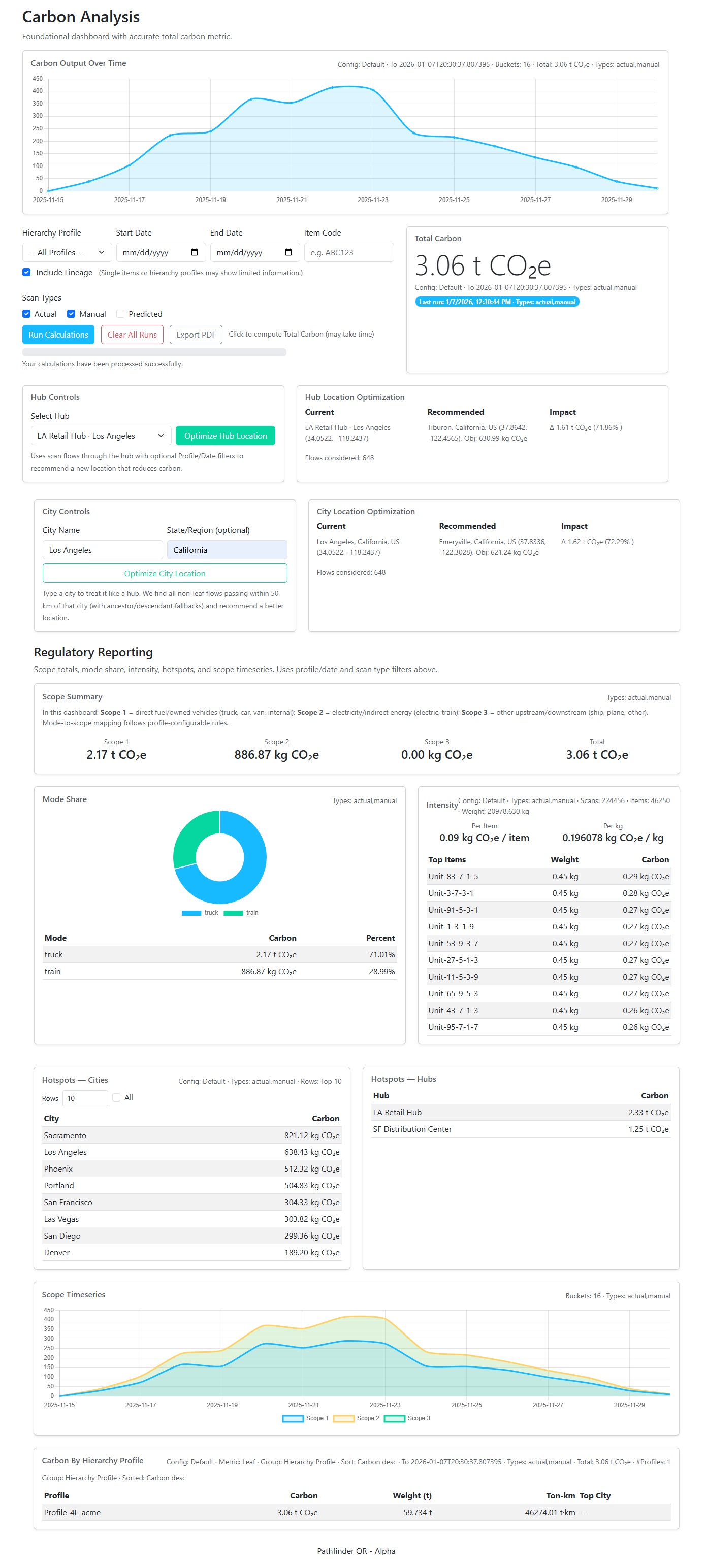706x1568 pixels.
Task: Click Optimize Hub Location button
Action: coord(225,435)
